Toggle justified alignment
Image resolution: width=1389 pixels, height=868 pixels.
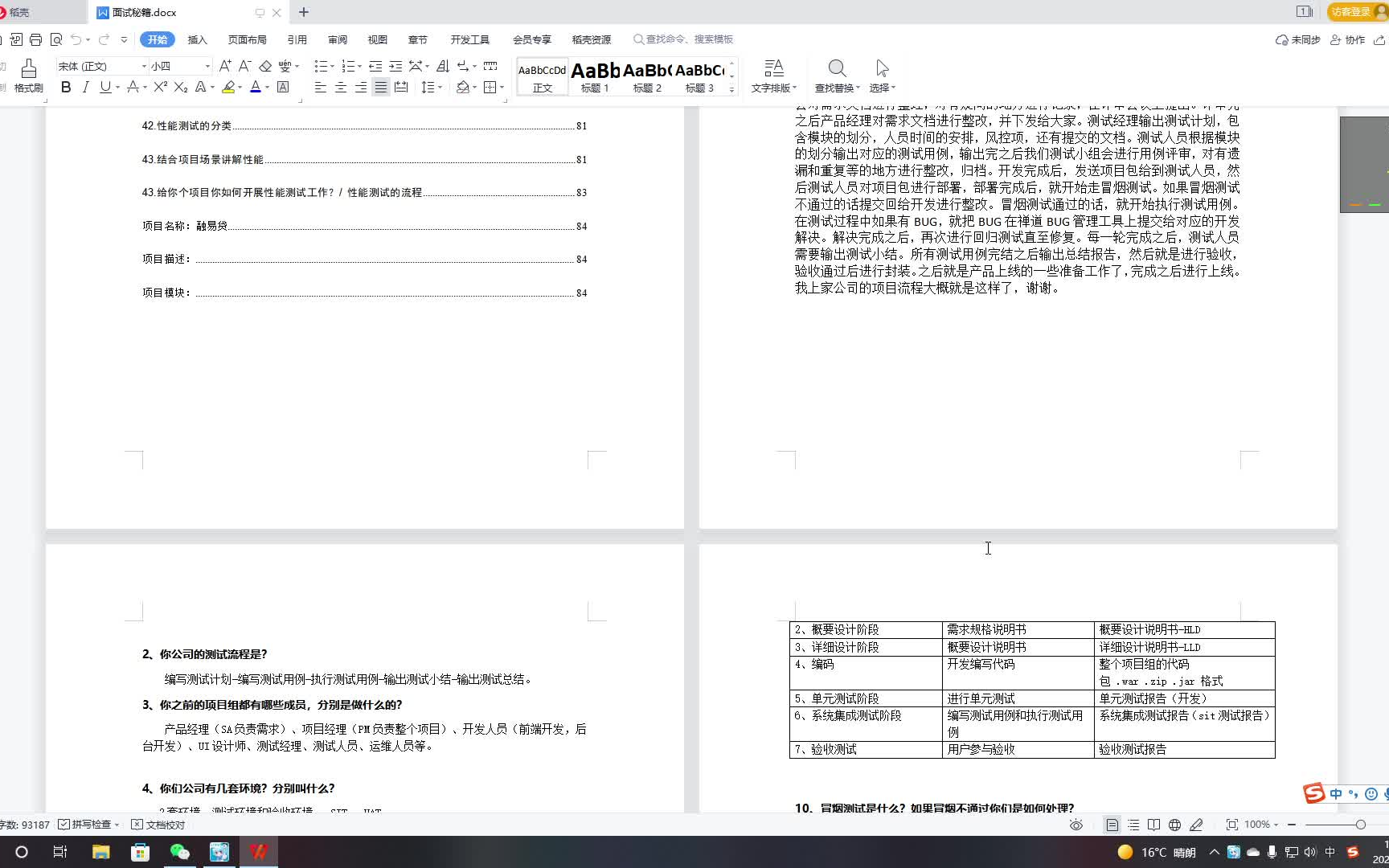tap(381, 87)
